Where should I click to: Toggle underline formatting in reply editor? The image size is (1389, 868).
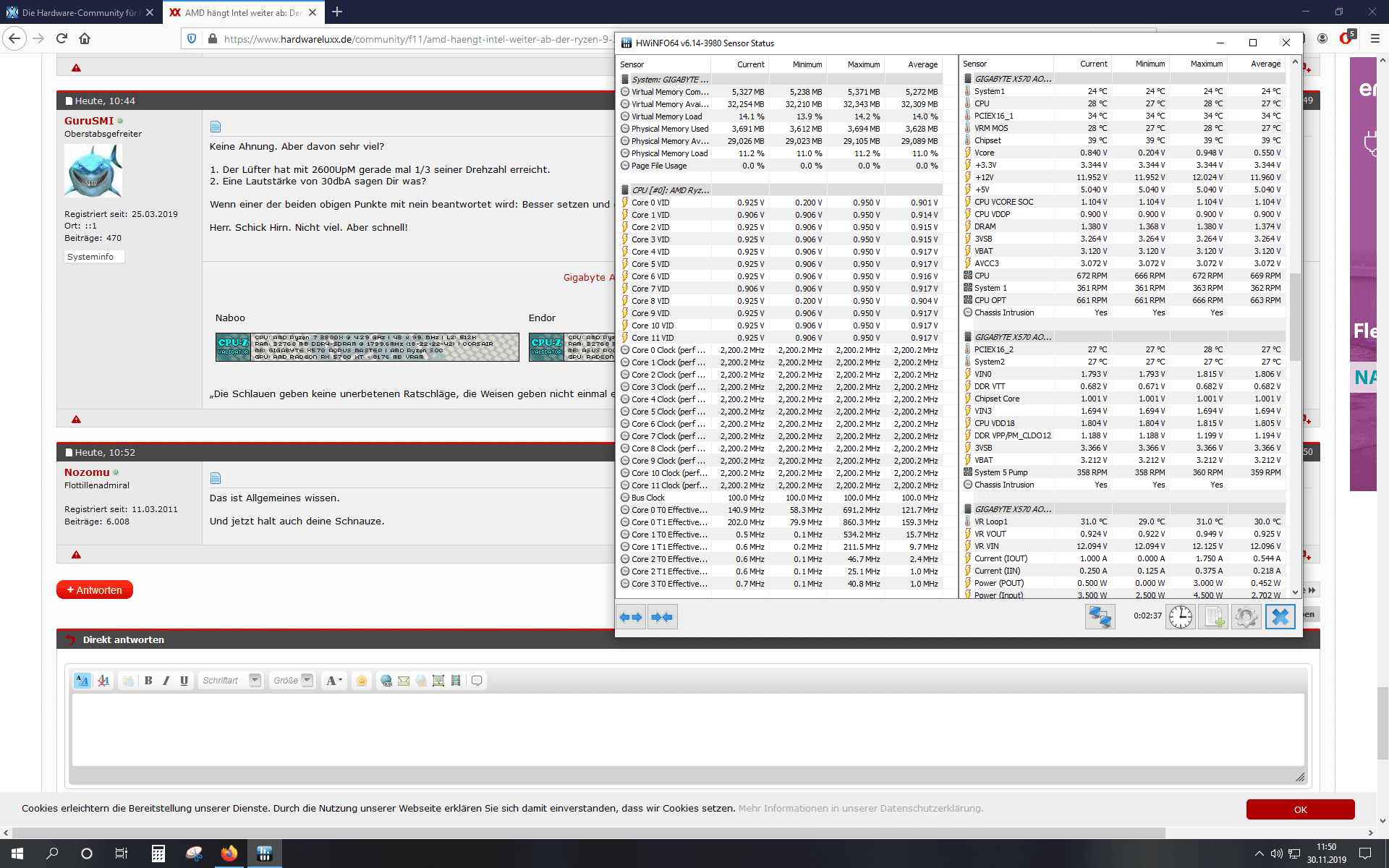(x=184, y=681)
